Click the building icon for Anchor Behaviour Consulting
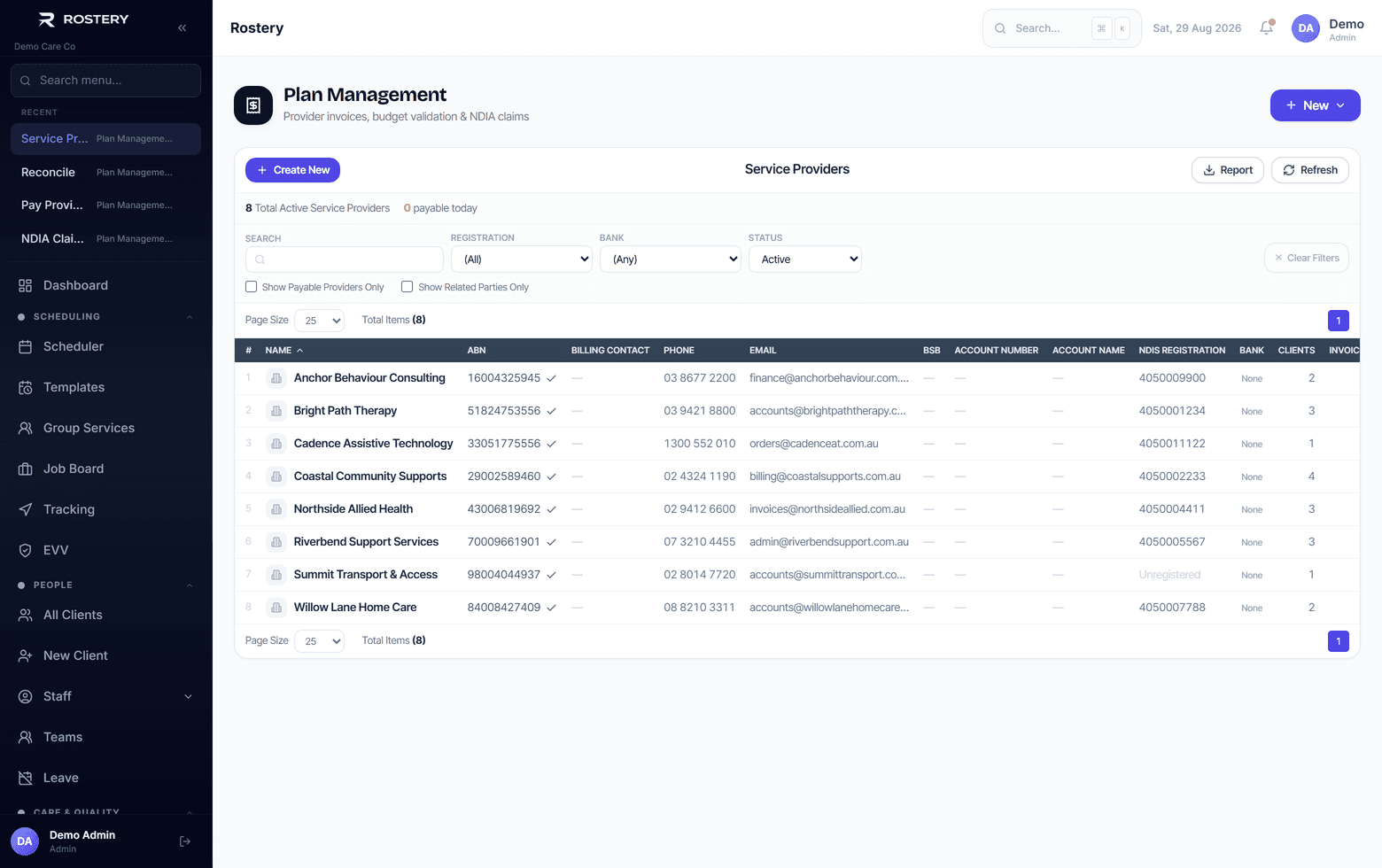This screenshot has height=868, width=1382. 276,378
